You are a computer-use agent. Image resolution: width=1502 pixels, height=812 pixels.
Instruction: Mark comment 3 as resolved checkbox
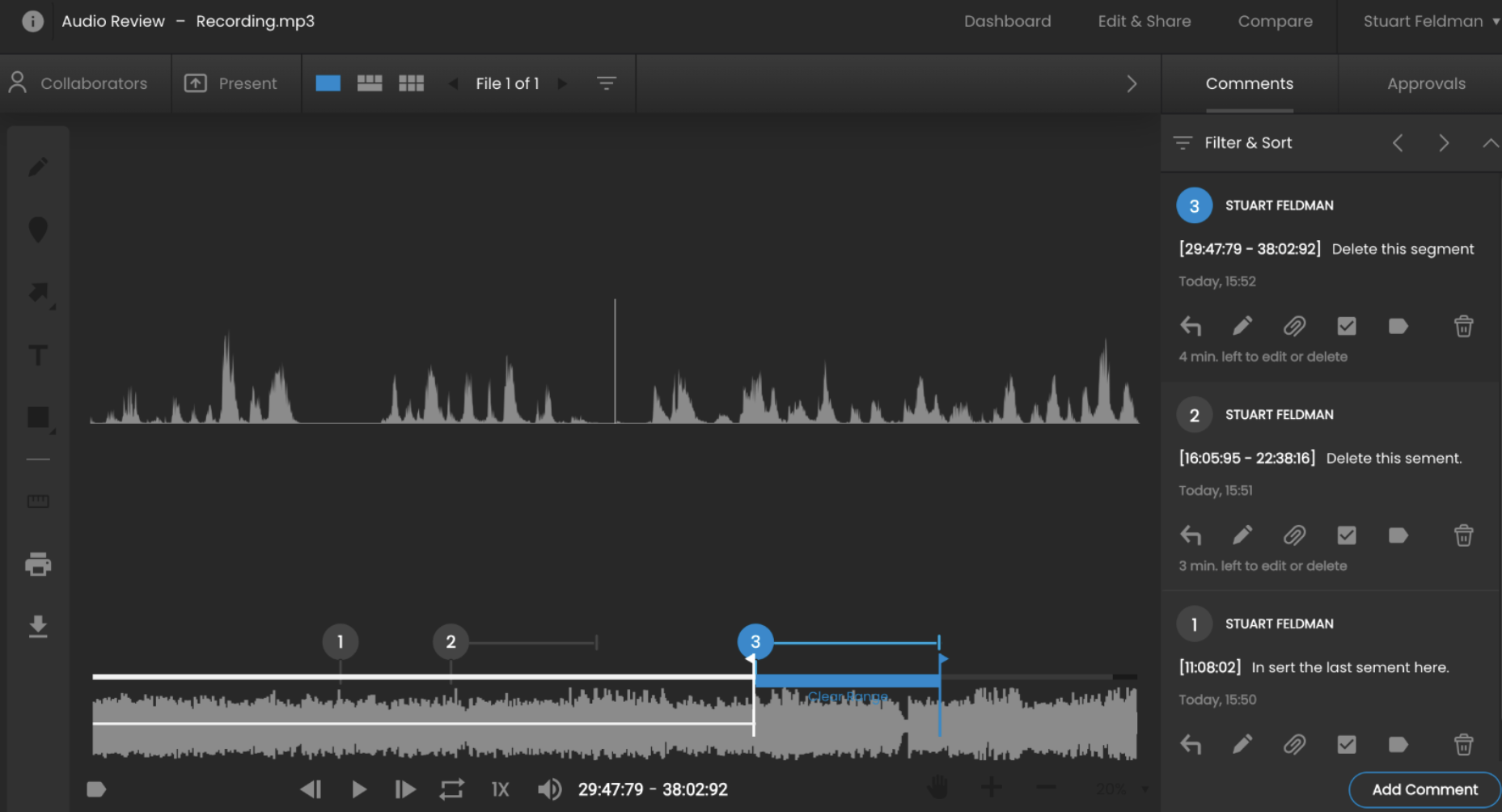1346,326
